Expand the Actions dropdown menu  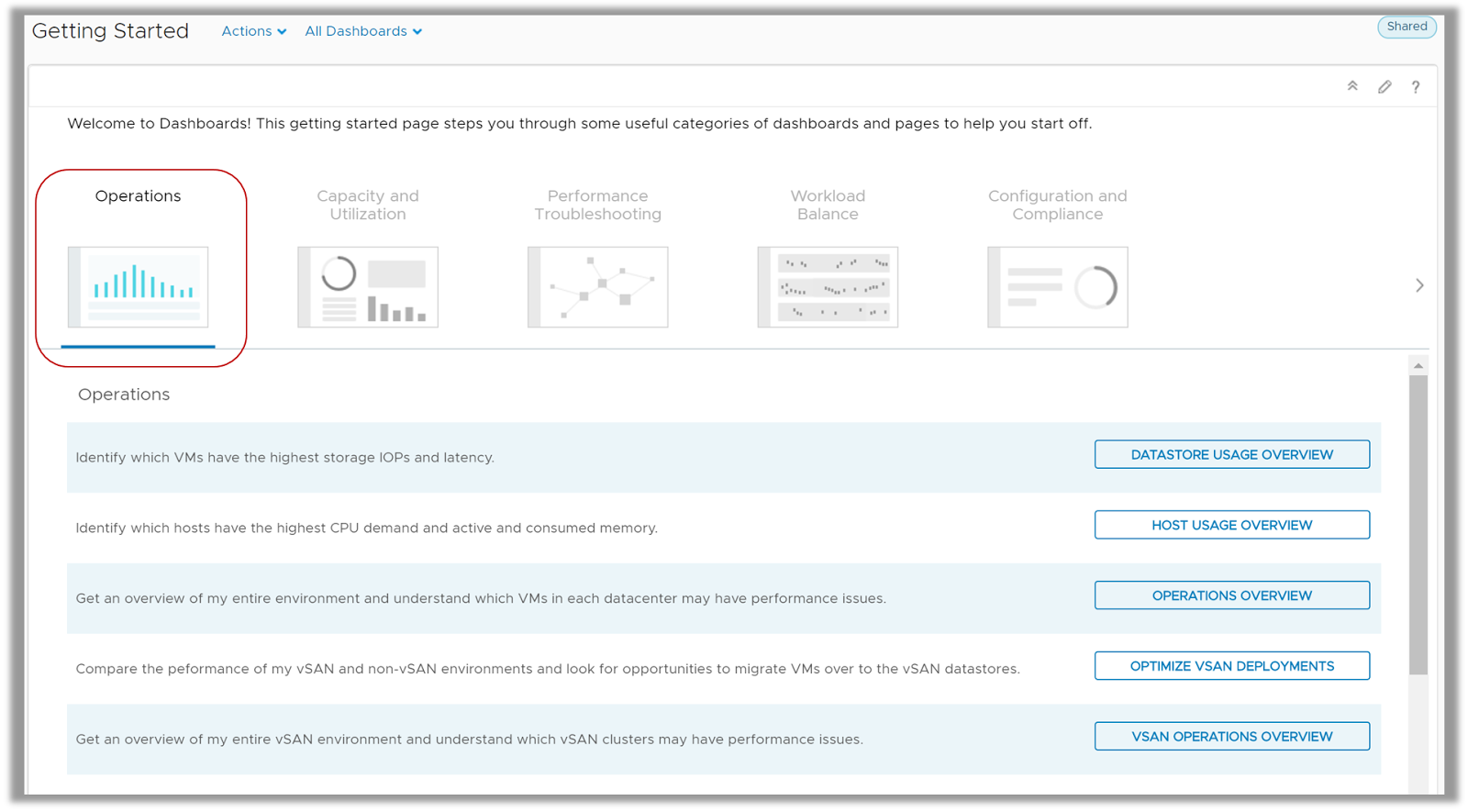tap(253, 31)
